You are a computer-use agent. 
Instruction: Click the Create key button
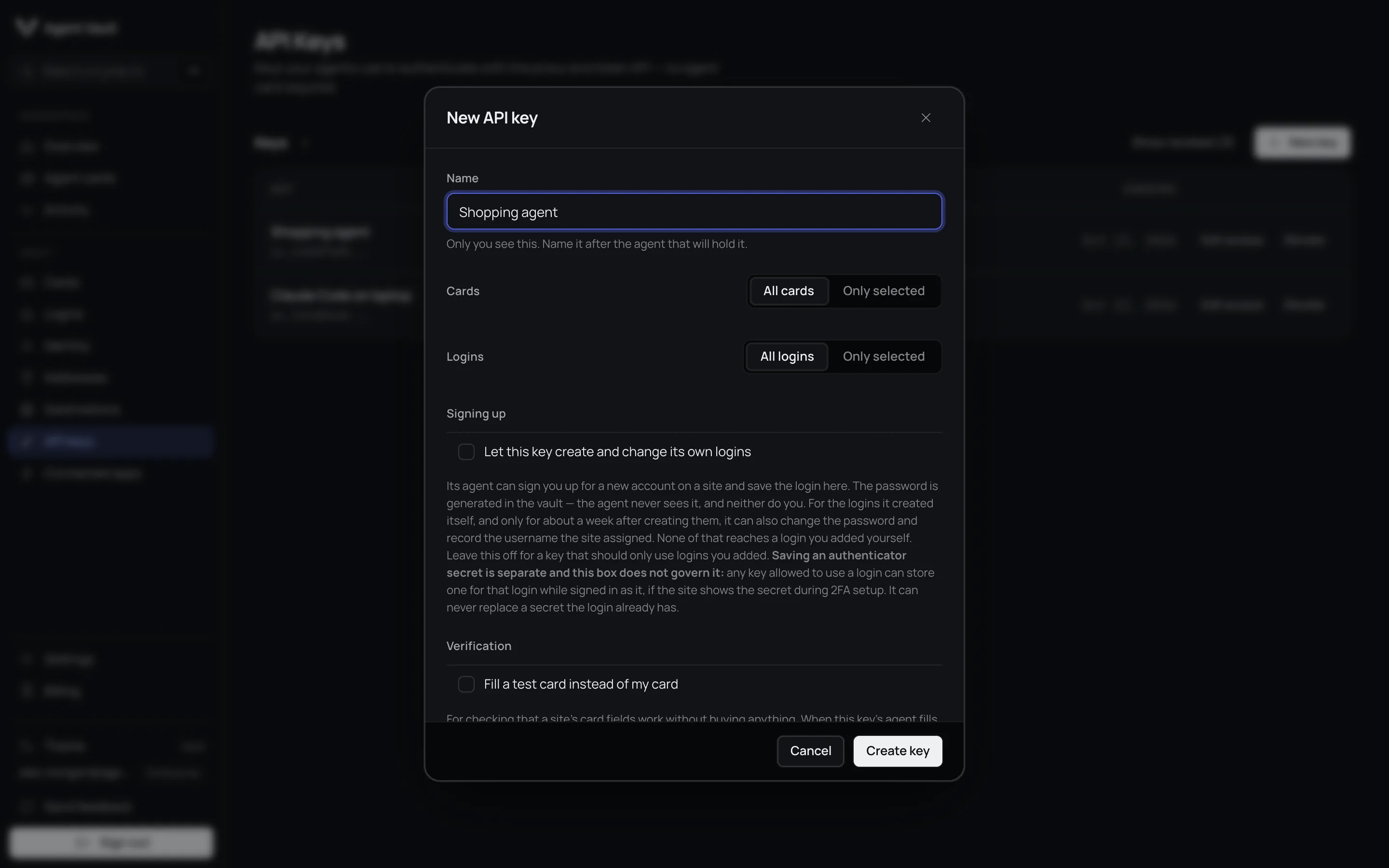click(897, 751)
